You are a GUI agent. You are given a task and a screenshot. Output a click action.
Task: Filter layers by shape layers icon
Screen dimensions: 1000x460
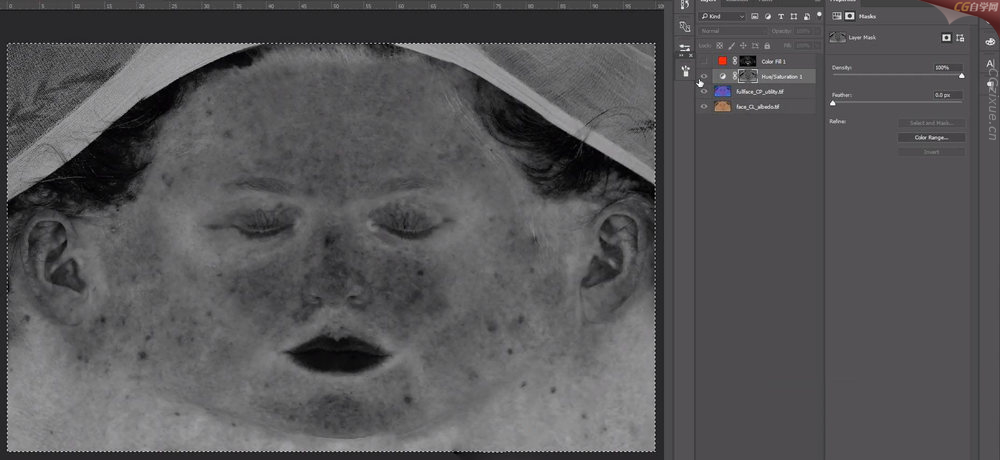click(794, 17)
